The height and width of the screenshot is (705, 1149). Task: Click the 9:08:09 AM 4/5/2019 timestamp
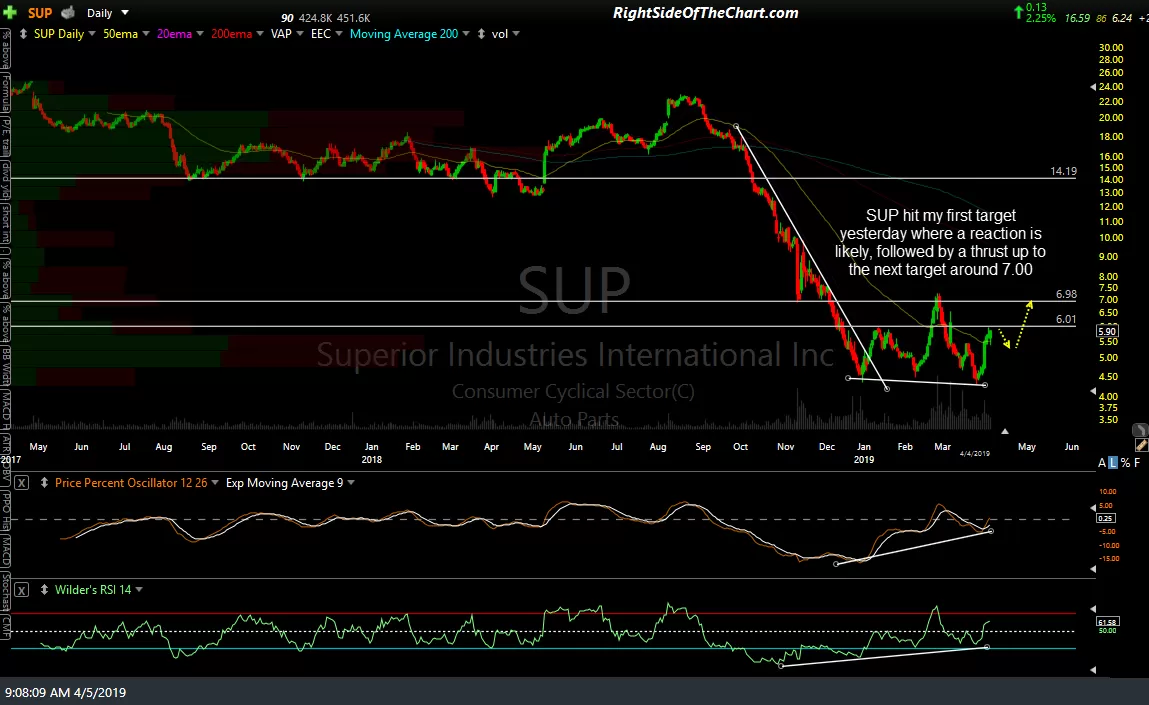point(65,693)
